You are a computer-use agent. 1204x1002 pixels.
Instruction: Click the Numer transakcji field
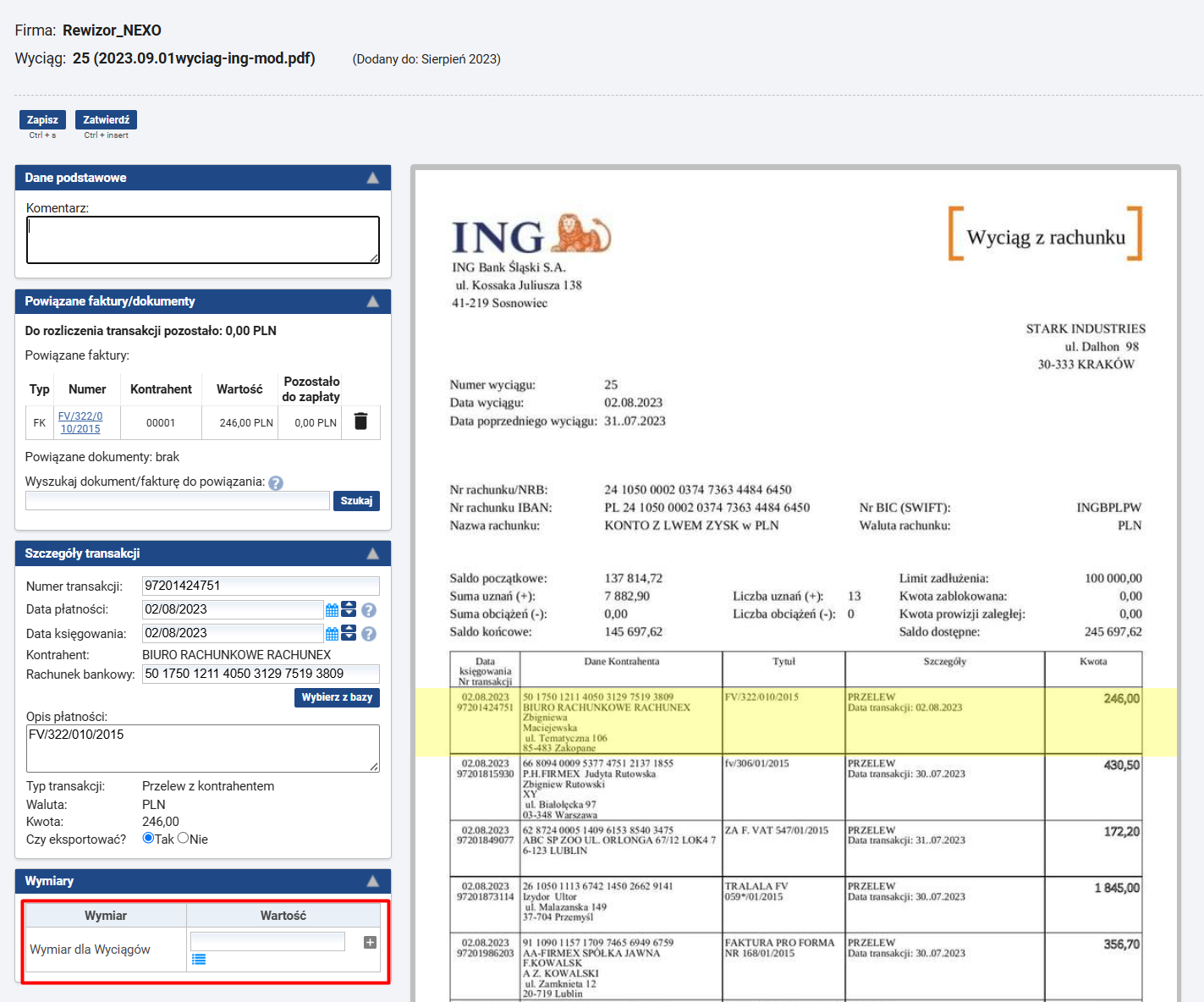[261, 586]
